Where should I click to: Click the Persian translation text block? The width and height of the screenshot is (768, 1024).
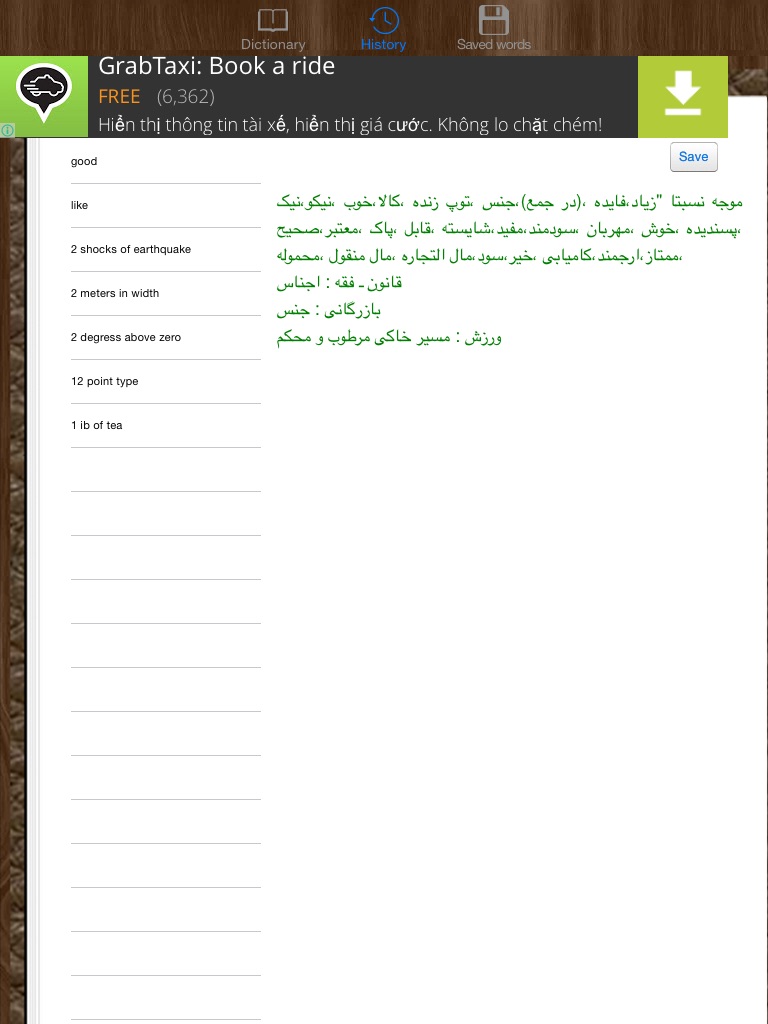point(509,269)
